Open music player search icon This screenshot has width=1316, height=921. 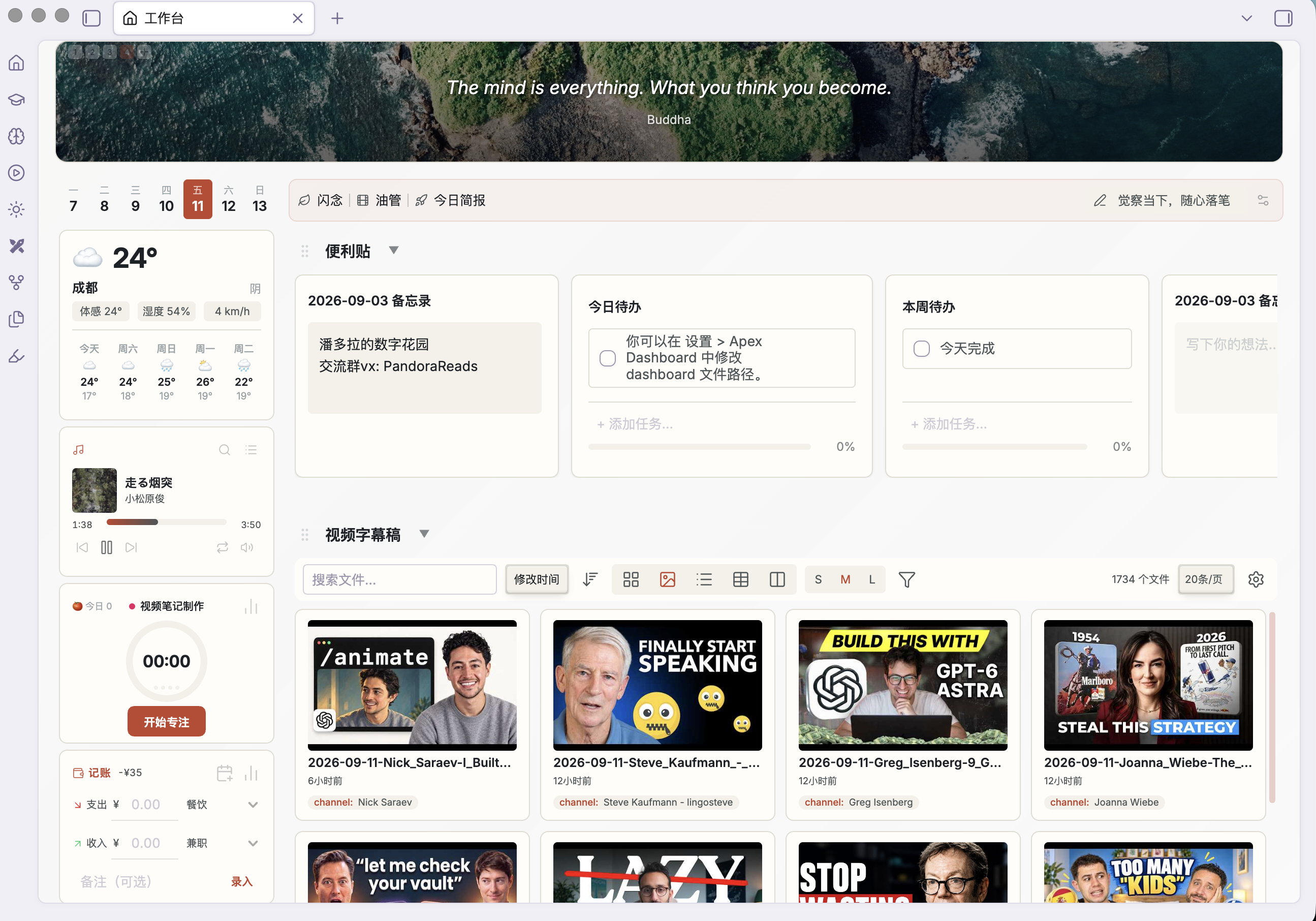[225, 450]
